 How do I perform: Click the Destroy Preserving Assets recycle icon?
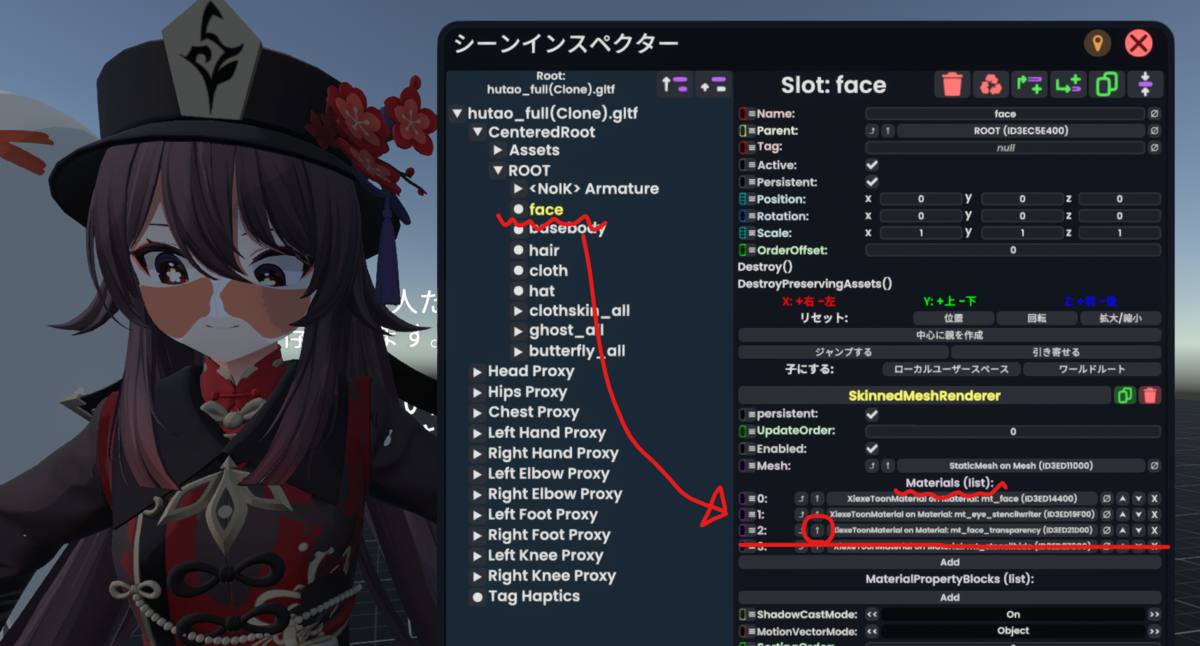pos(990,85)
